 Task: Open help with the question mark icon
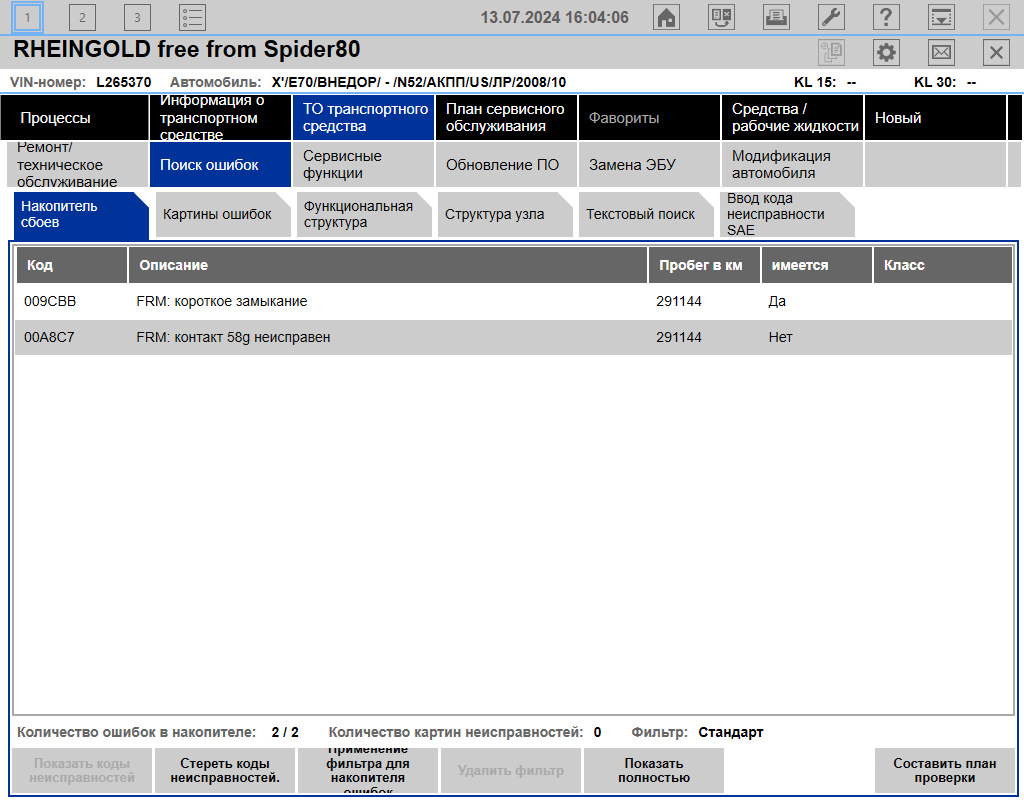pos(886,17)
